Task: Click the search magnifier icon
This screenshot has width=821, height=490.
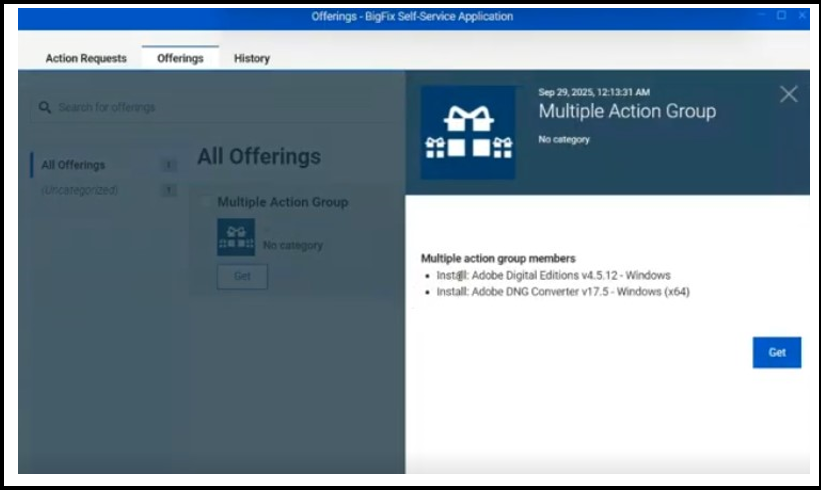Action: click(x=45, y=107)
